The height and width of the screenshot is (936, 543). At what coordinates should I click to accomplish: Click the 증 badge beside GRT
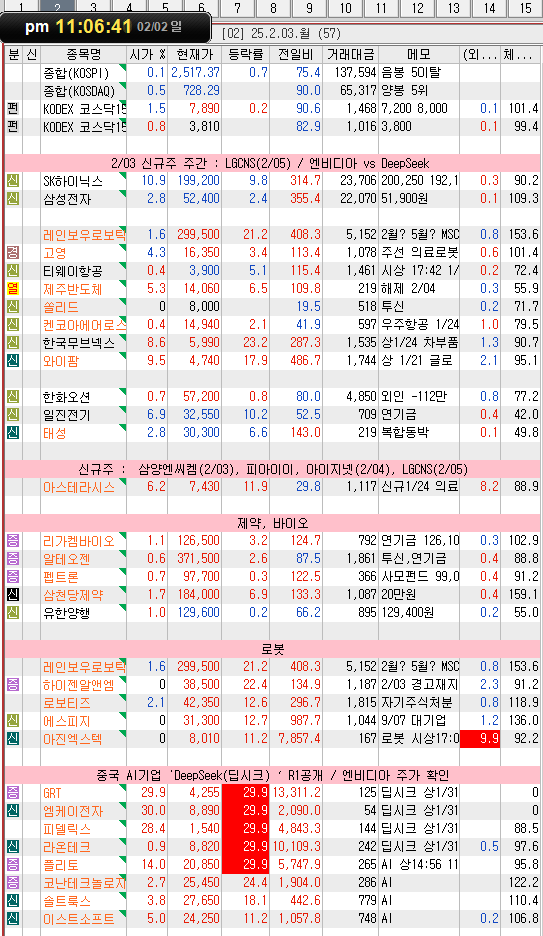coord(13,792)
